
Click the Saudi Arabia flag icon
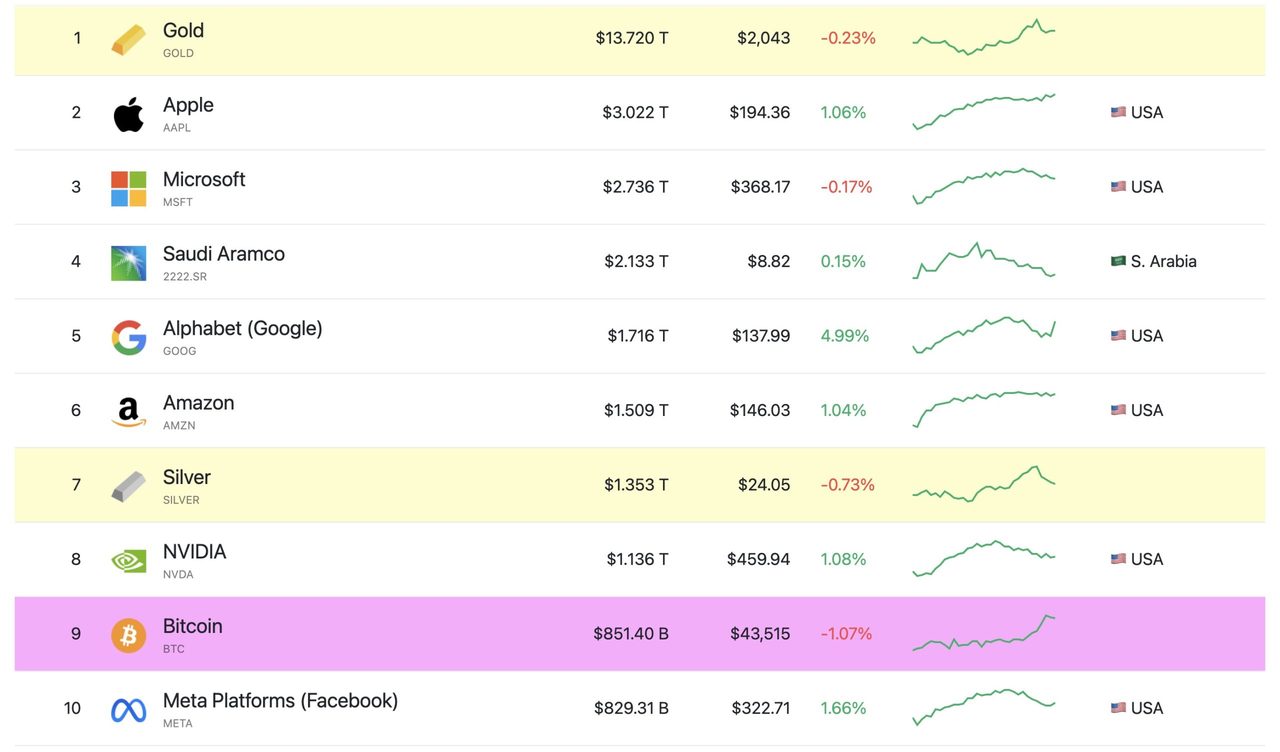(1118, 261)
